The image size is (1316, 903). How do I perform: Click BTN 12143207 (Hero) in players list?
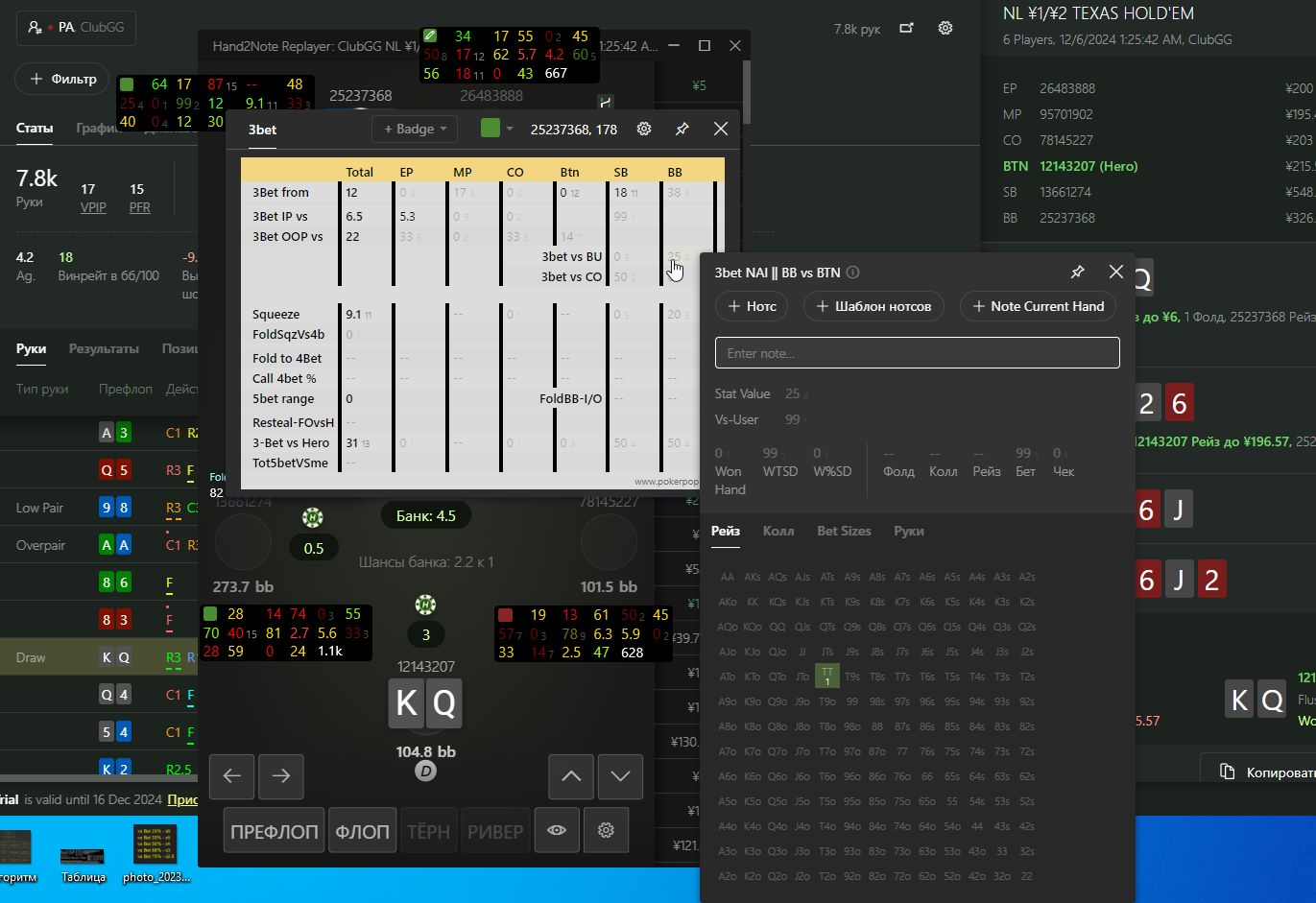pos(1070,166)
